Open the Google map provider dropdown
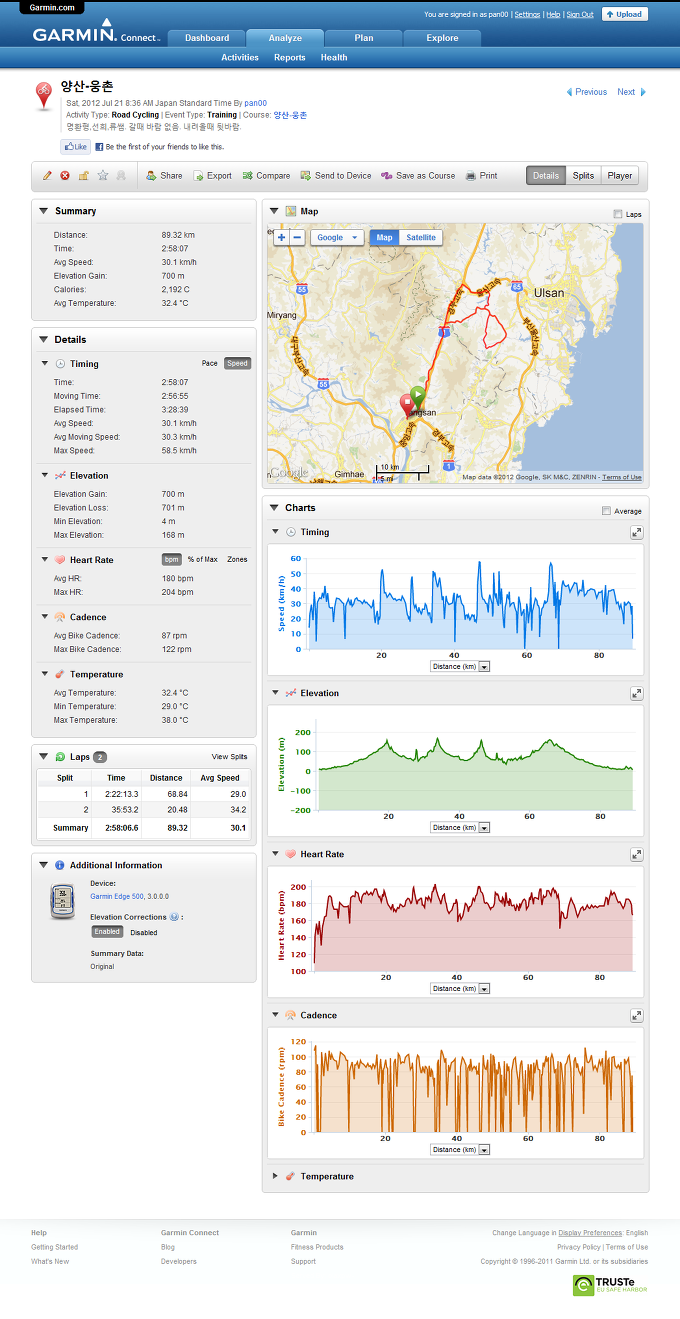The image size is (680, 1319). click(x=337, y=237)
